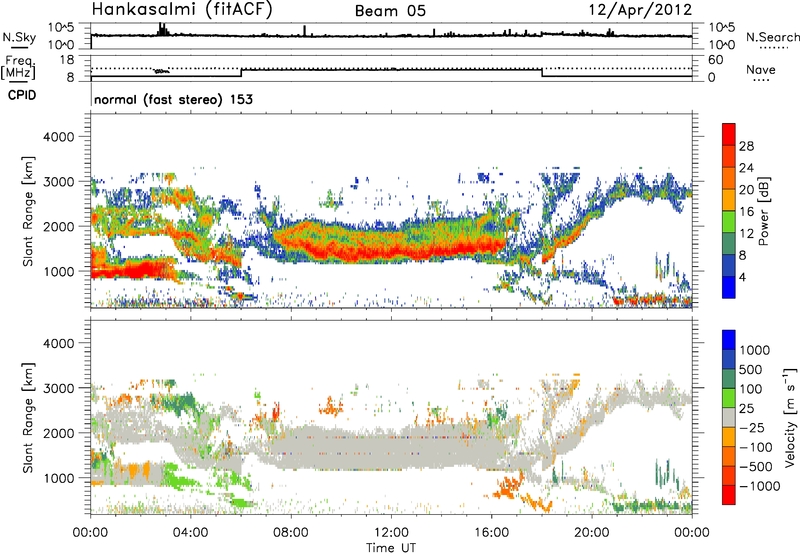This screenshot has width=800, height=554.
Task: Click the 'Beam 05' label
Action: click(390, 11)
